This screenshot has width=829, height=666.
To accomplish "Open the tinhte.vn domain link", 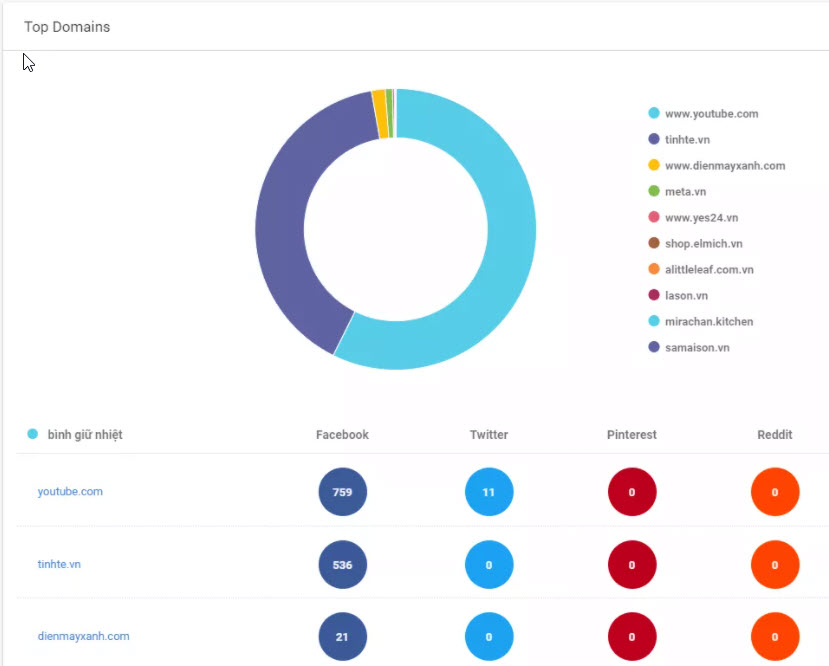I will click(x=59, y=565).
